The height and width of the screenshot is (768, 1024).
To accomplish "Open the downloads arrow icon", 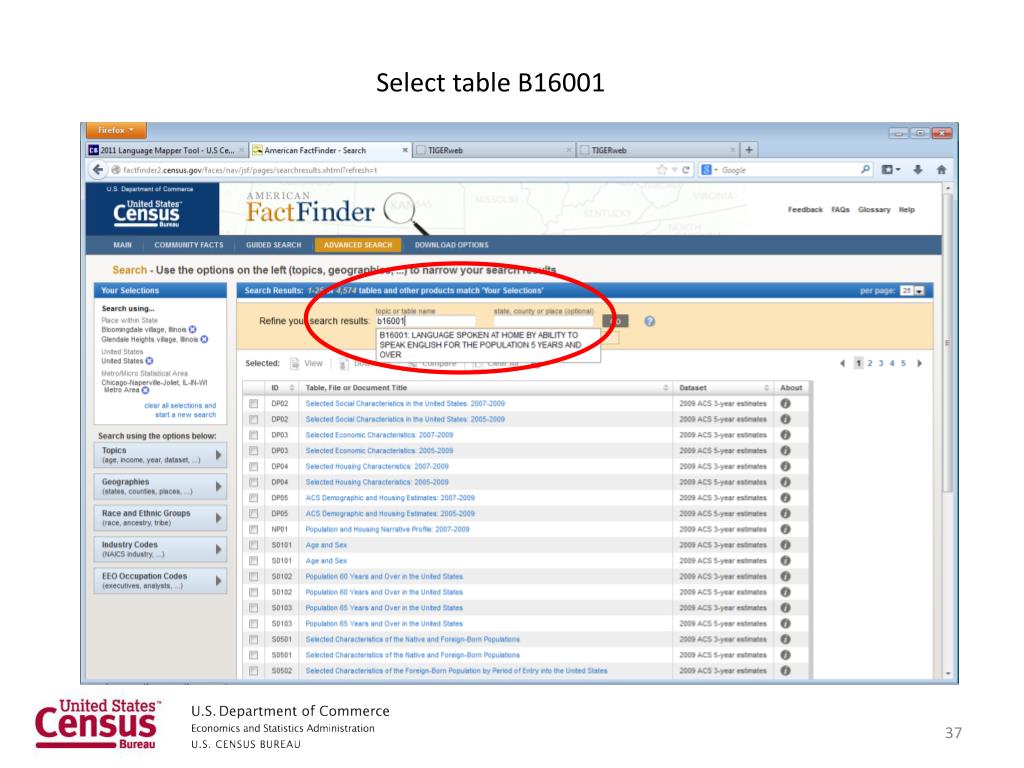I will tap(918, 170).
